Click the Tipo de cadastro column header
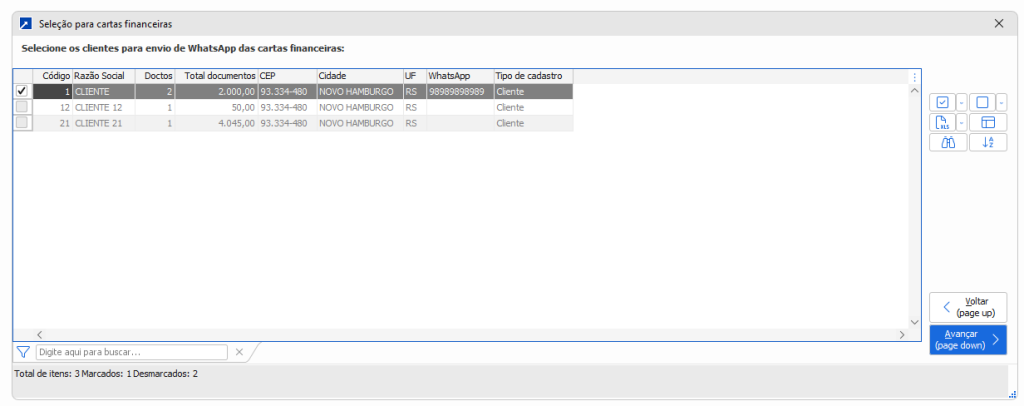The height and width of the screenshot is (406, 1024). [534, 76]
